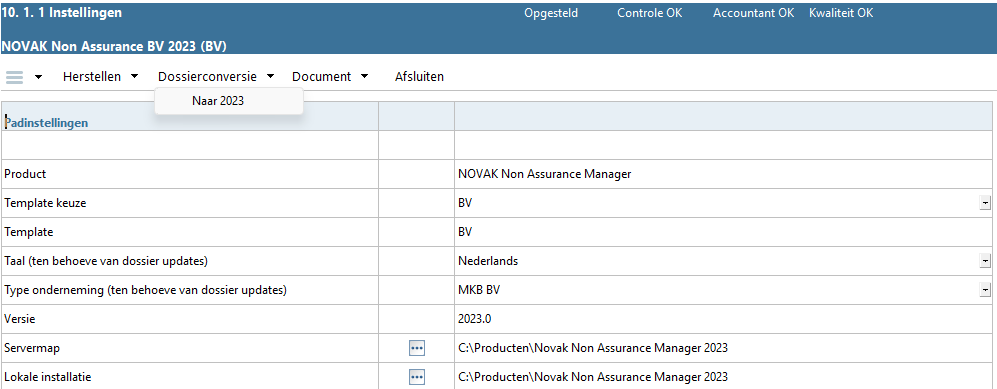Select the Nederlands language value
The image size is (997, 389).
click(x=488, y=261)
